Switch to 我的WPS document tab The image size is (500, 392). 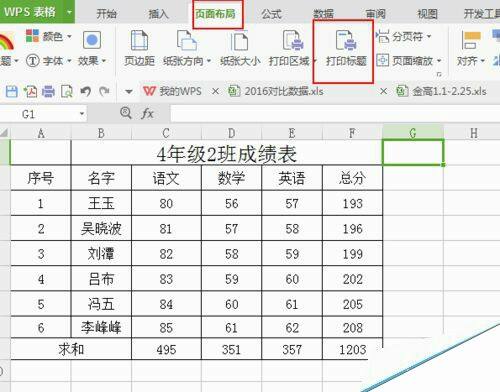pyautogui.click(x=172, y=91)
